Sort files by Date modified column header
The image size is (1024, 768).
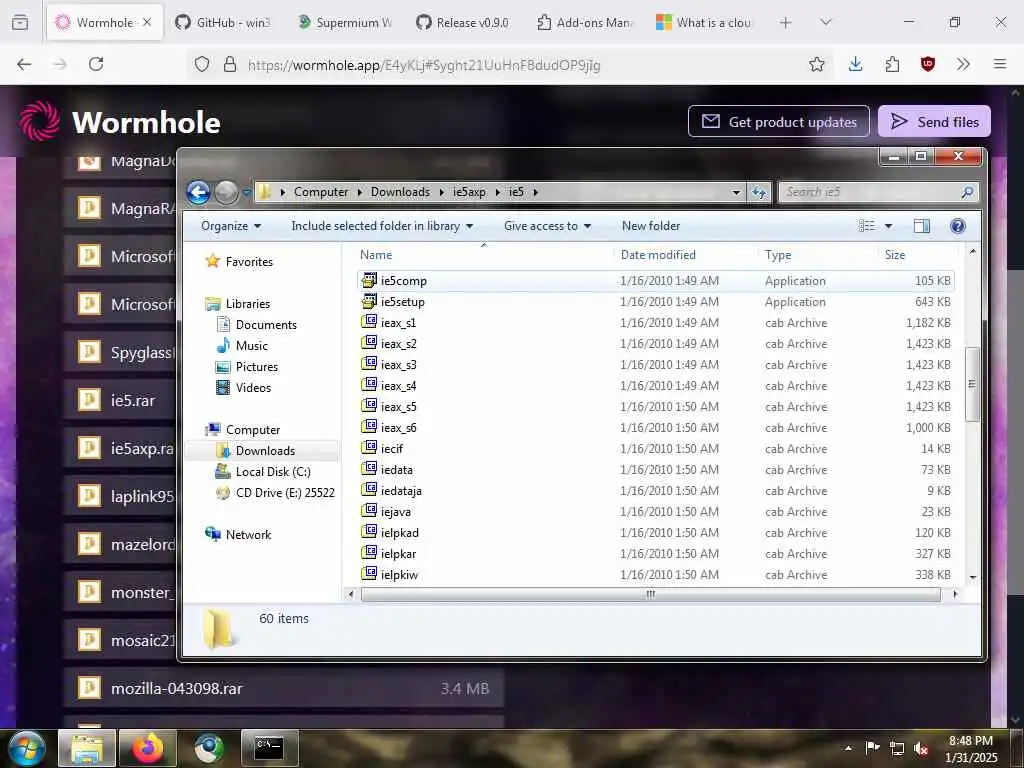658,255
